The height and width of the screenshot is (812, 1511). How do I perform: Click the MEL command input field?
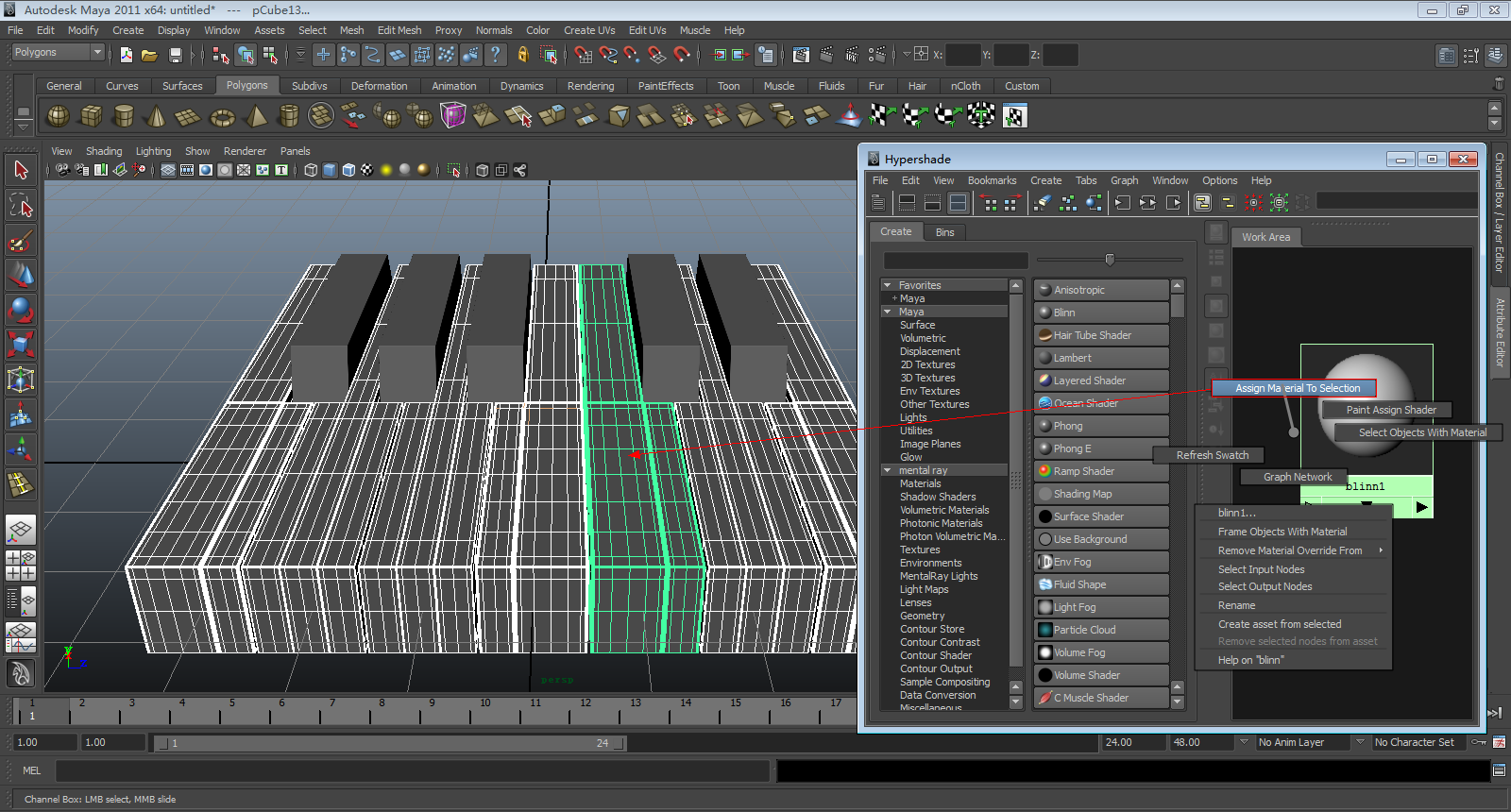click(x=412, y=771)
